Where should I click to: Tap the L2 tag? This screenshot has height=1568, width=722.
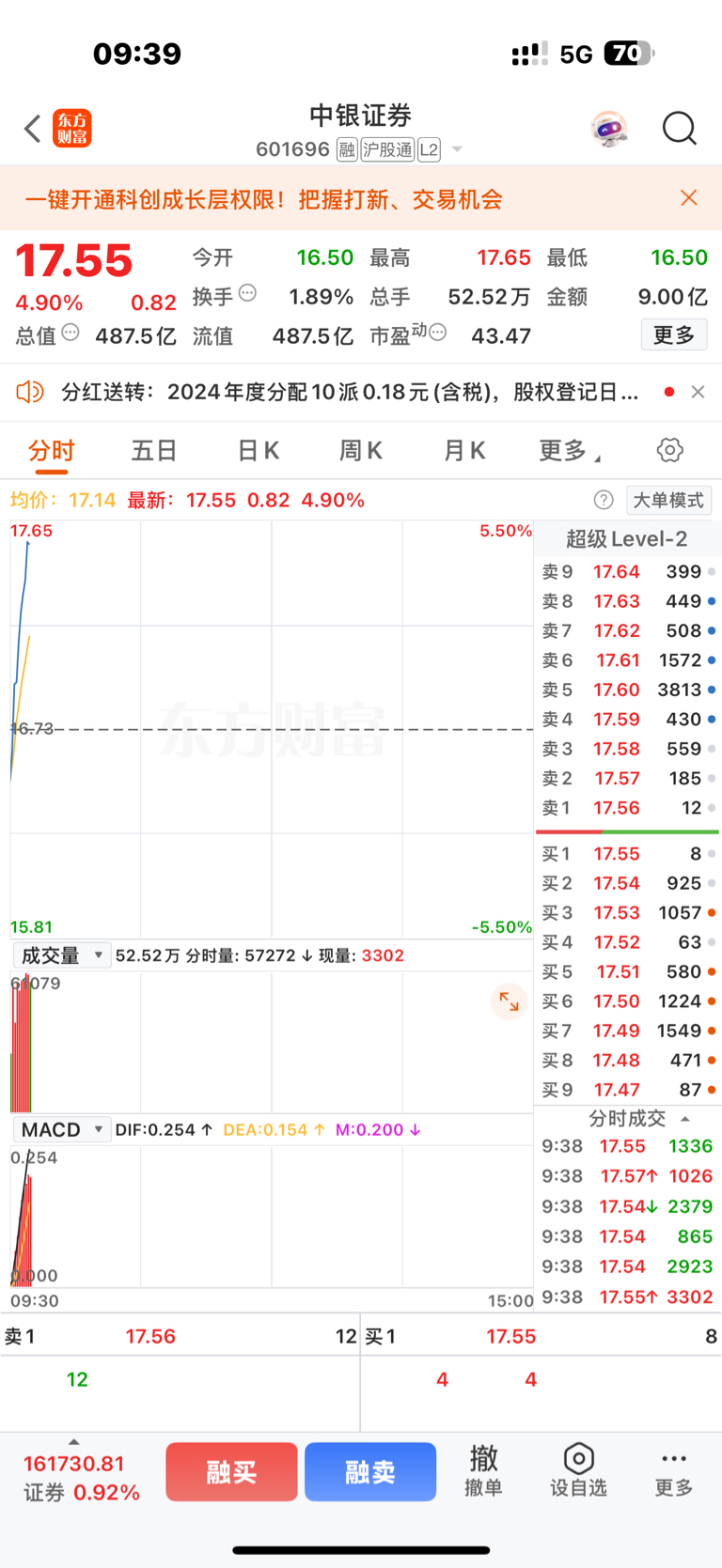[x=429, y=149]
